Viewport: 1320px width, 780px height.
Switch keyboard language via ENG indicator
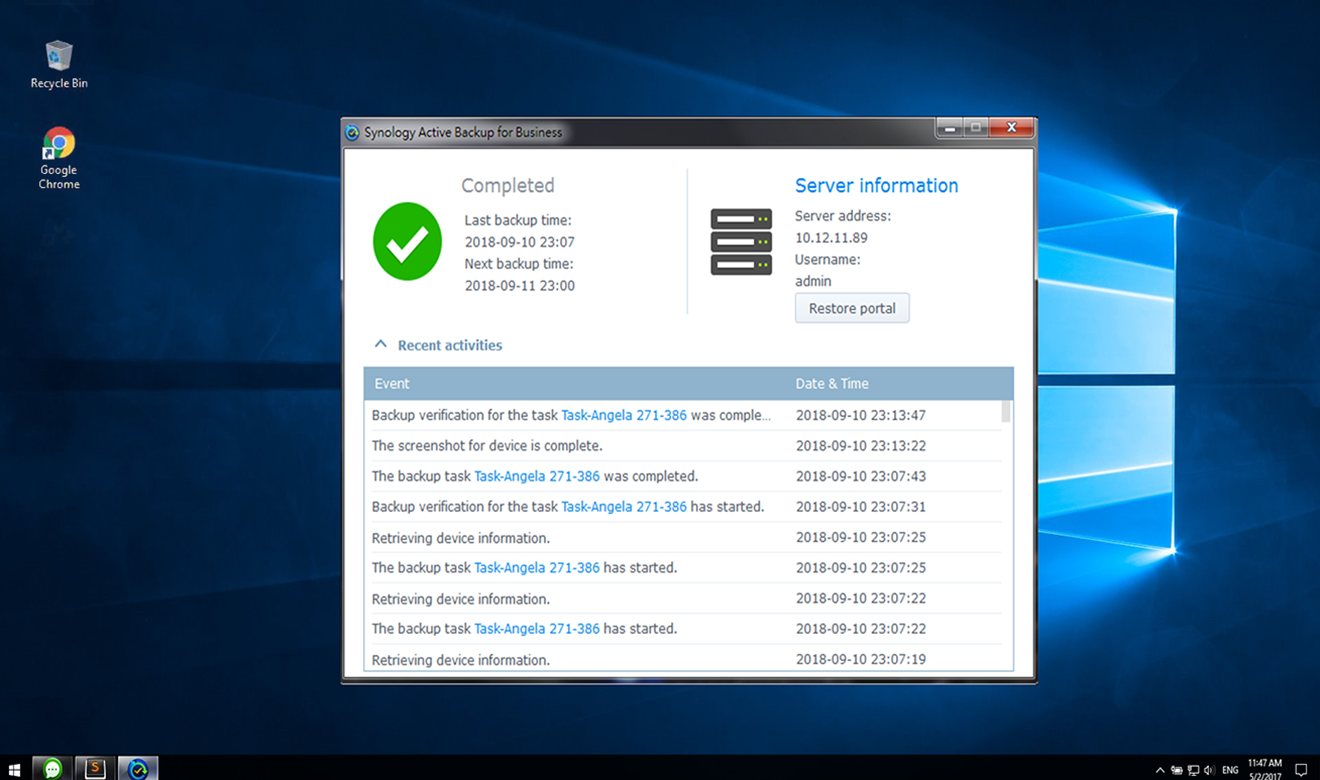(1230, 769)
